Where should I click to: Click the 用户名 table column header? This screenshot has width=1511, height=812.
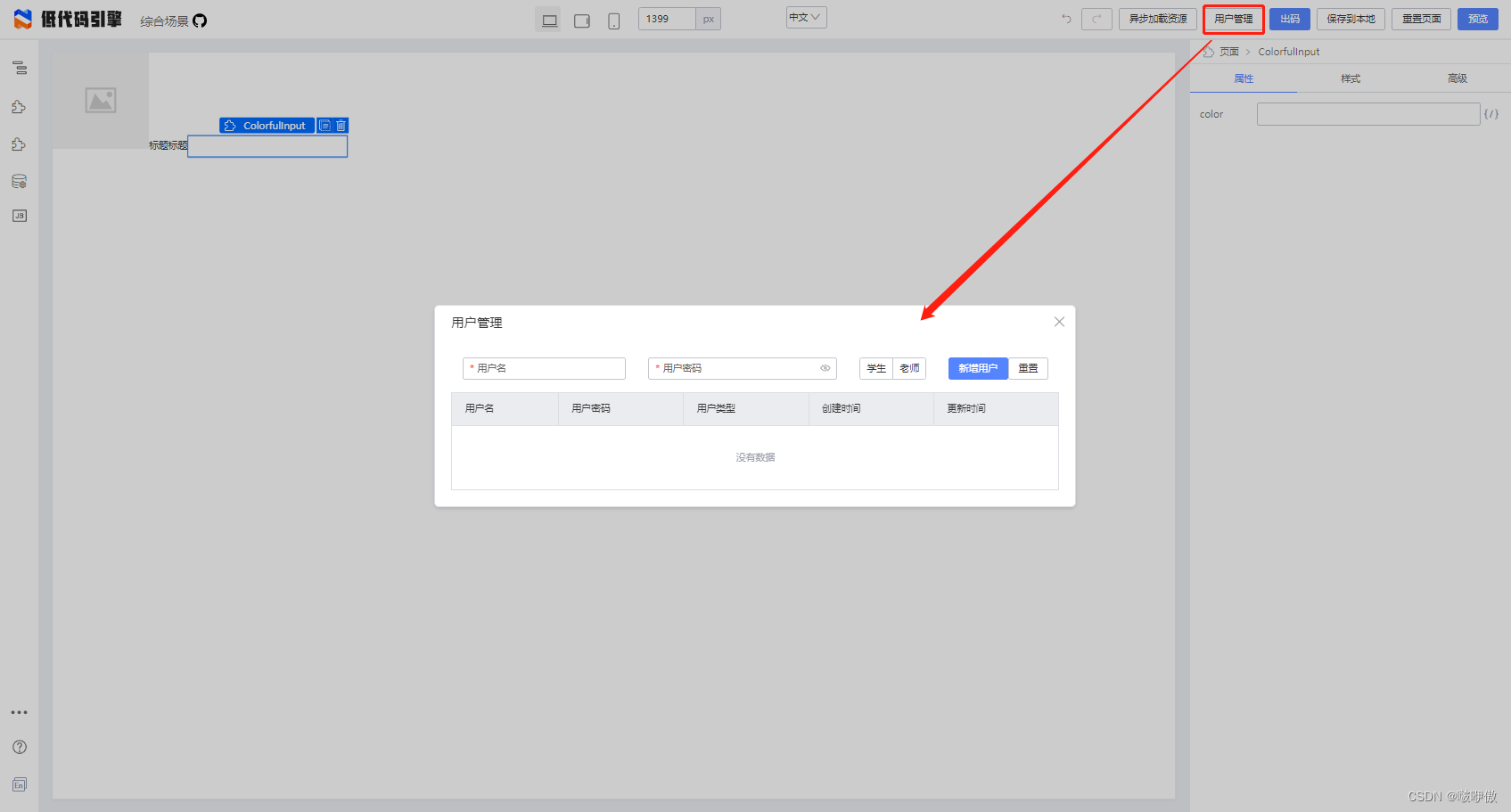coord(505,408)
